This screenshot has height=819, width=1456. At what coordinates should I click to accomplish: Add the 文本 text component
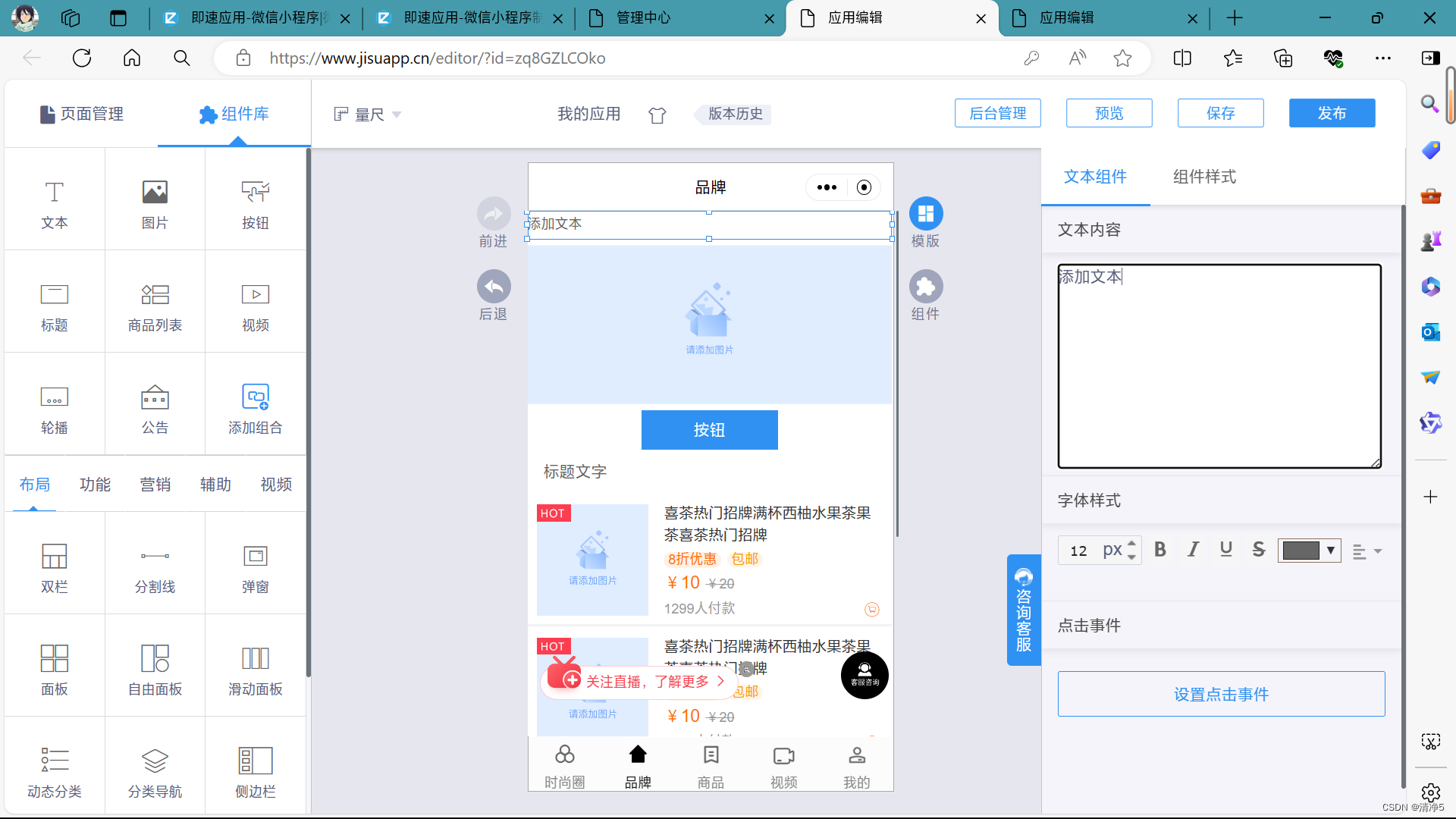click(54, 203)
